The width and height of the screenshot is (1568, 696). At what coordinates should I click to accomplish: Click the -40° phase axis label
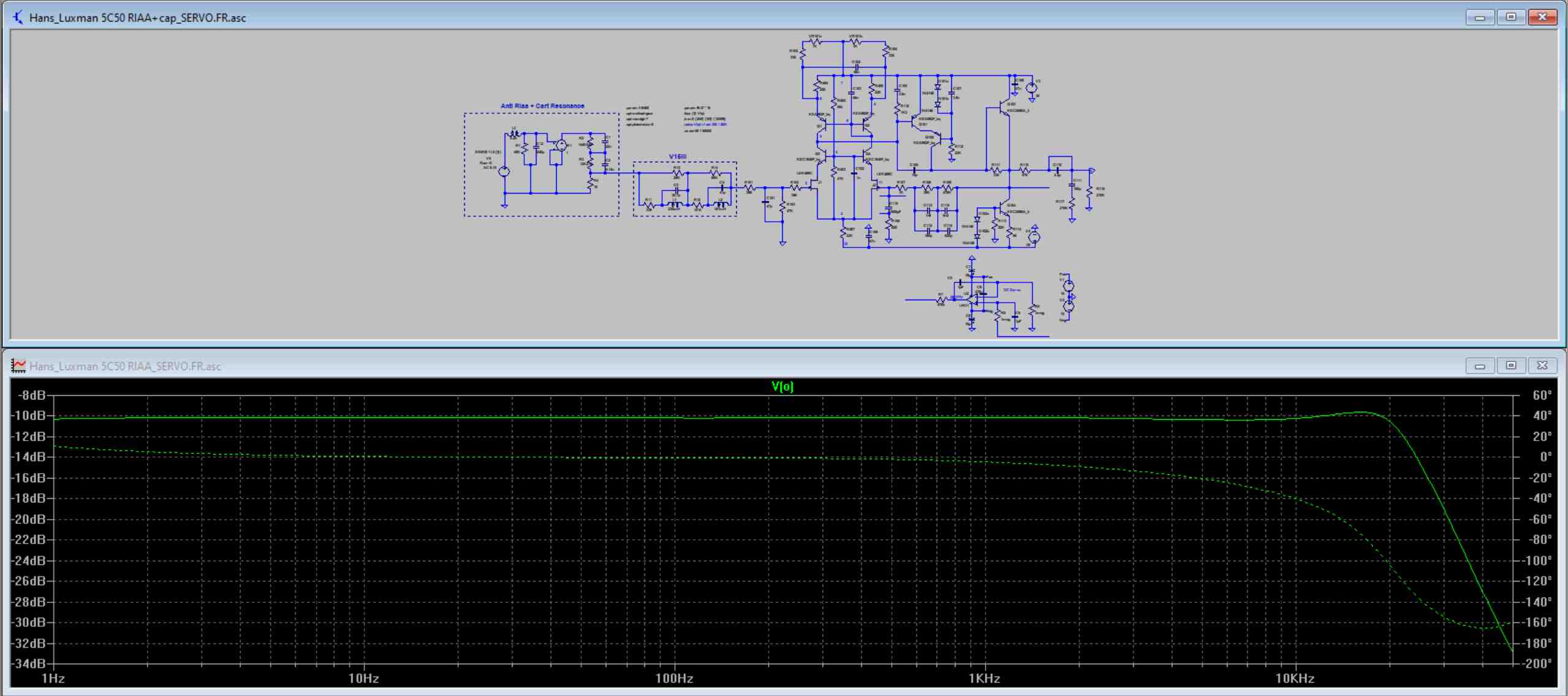point(1539,498)
